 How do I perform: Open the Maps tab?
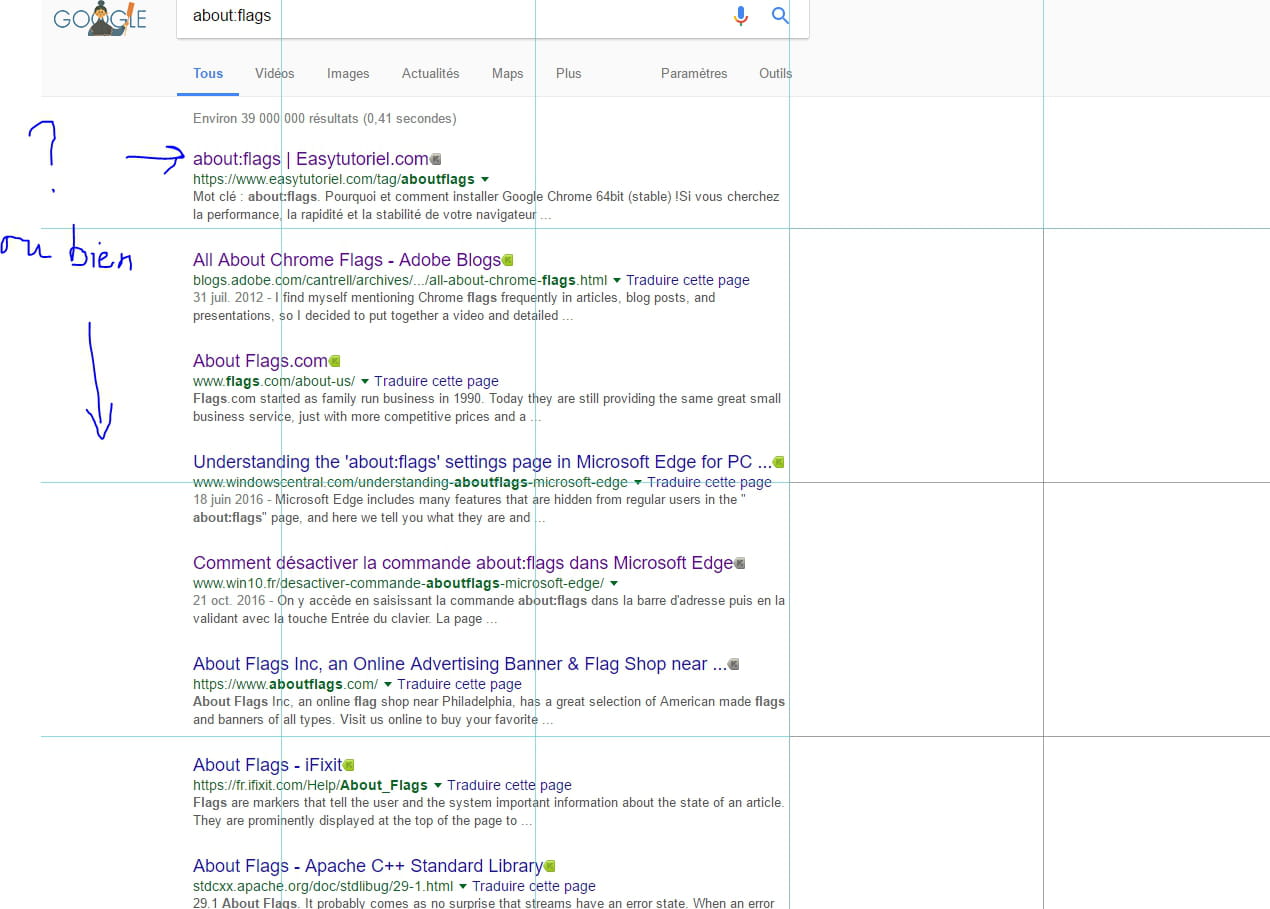[x=507, y=73]
